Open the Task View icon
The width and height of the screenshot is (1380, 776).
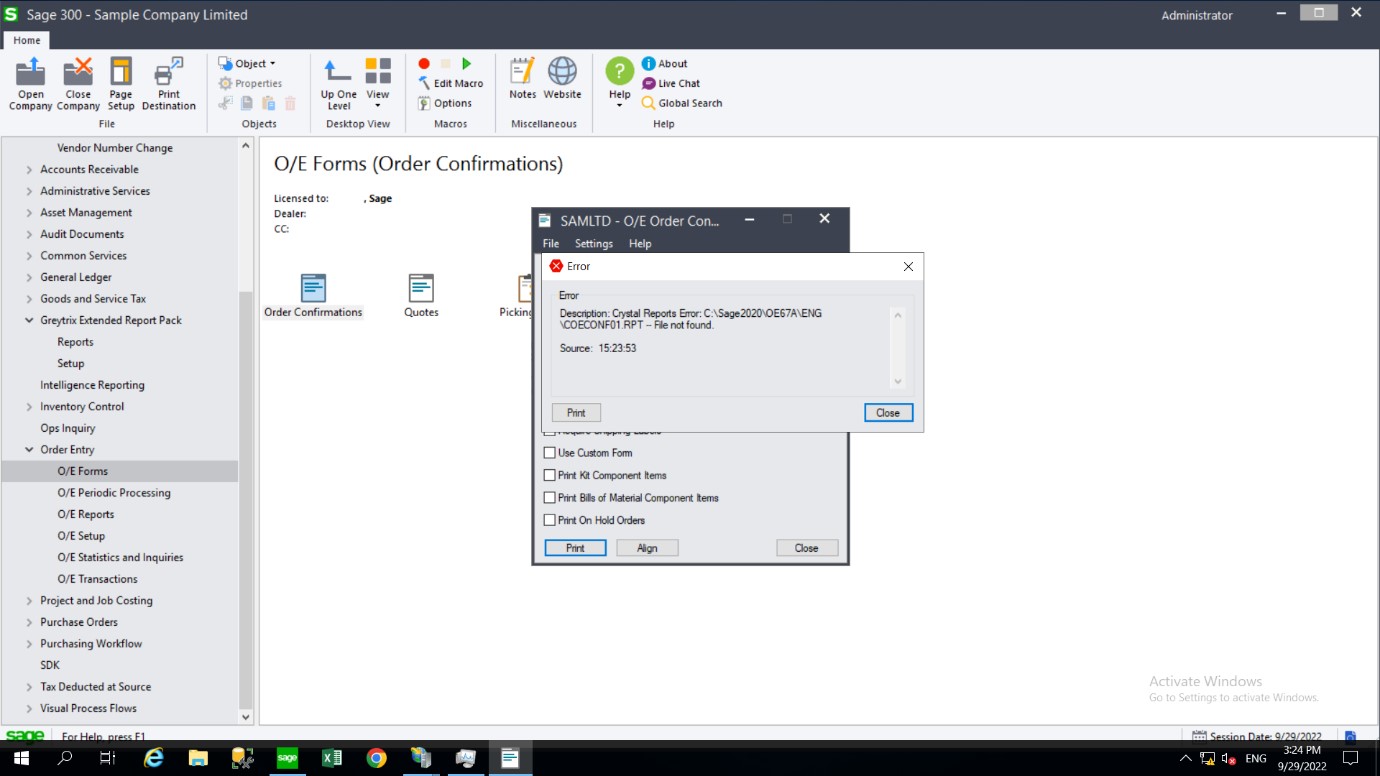tap(109, 758)
